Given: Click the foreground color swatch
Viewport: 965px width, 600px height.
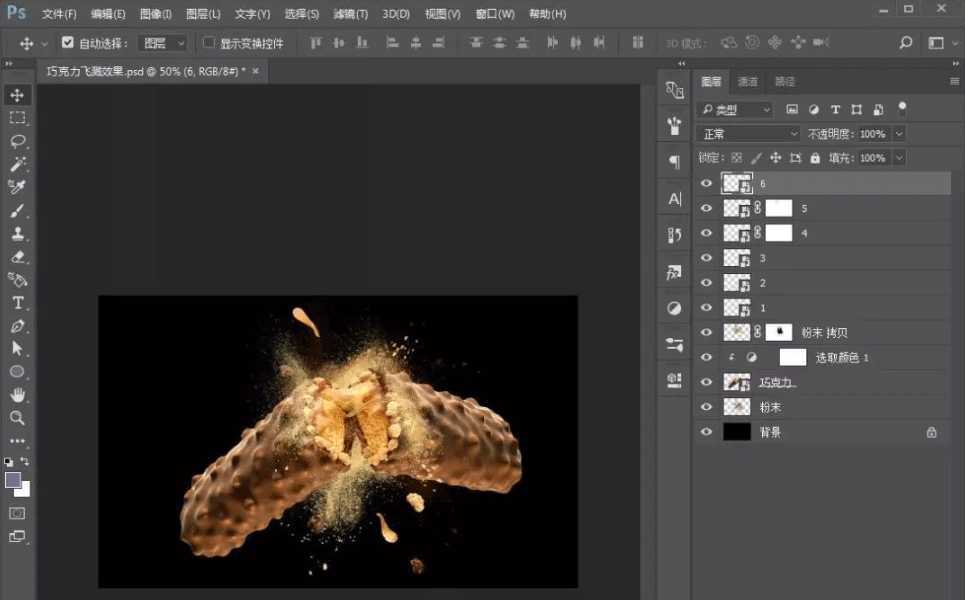Looking at the screenshot, I should (x=13, y=480).
